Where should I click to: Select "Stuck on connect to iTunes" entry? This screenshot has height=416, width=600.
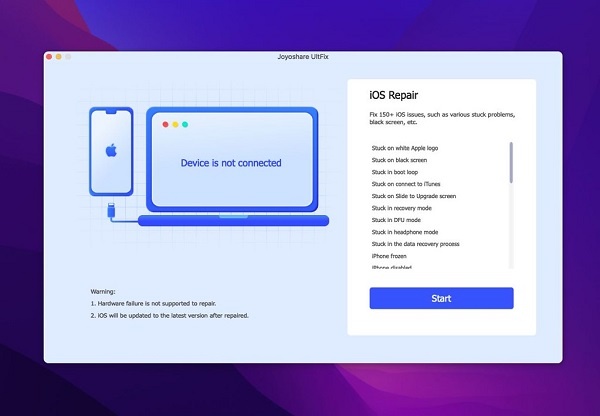[406, 184]
